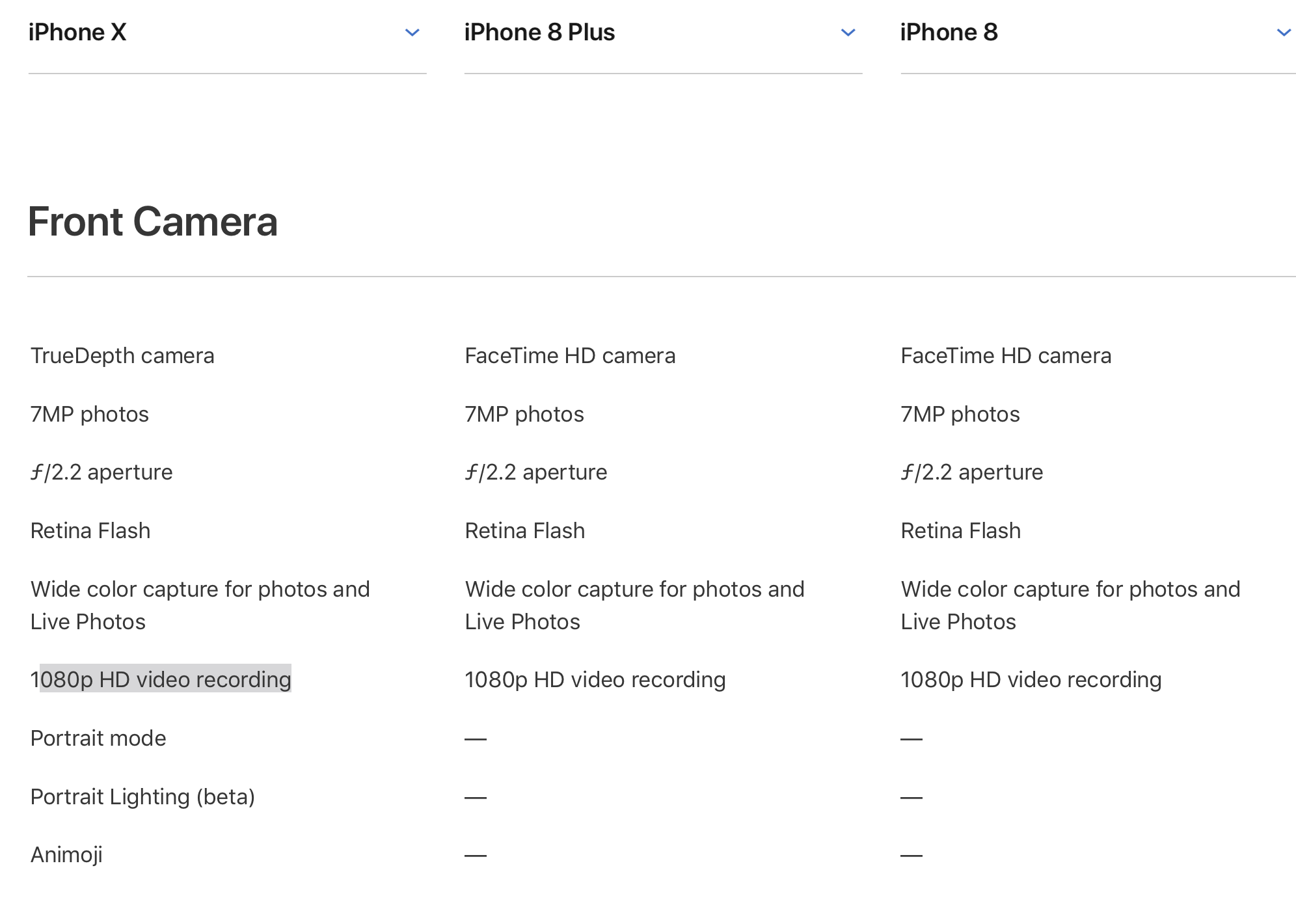The image size is (1296, 924).
Task: Click ƒ/2.2 aperture under iPhone 8 Plus
Action: pos(536,472)
